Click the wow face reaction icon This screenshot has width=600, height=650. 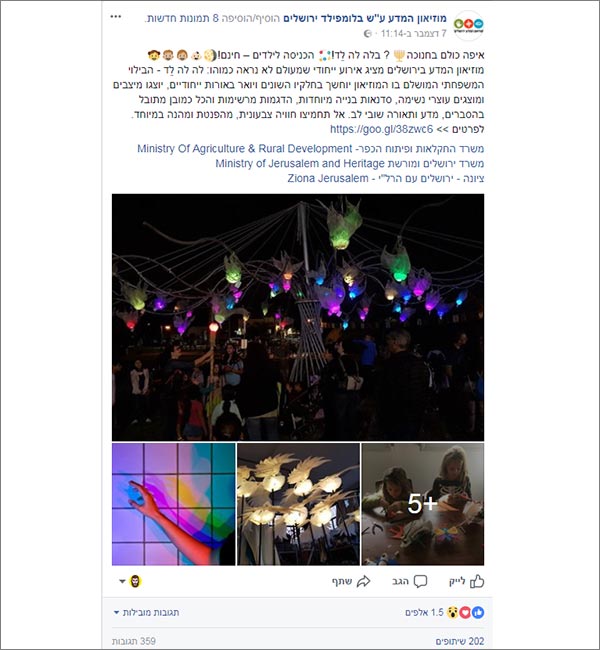click(x=453, y=612)
